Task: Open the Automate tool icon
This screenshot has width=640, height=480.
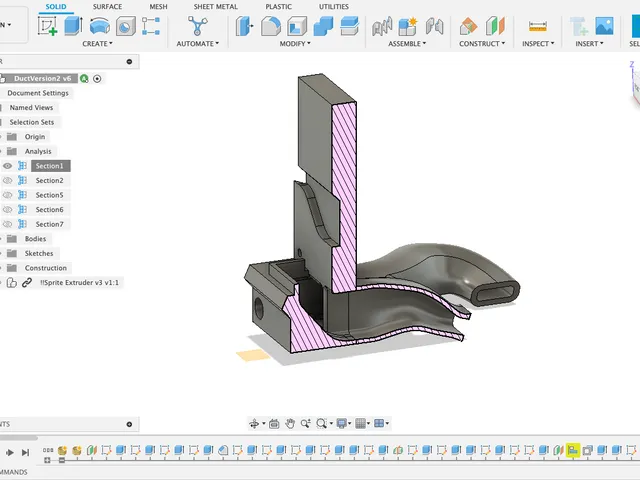Action: pos(198,26)
